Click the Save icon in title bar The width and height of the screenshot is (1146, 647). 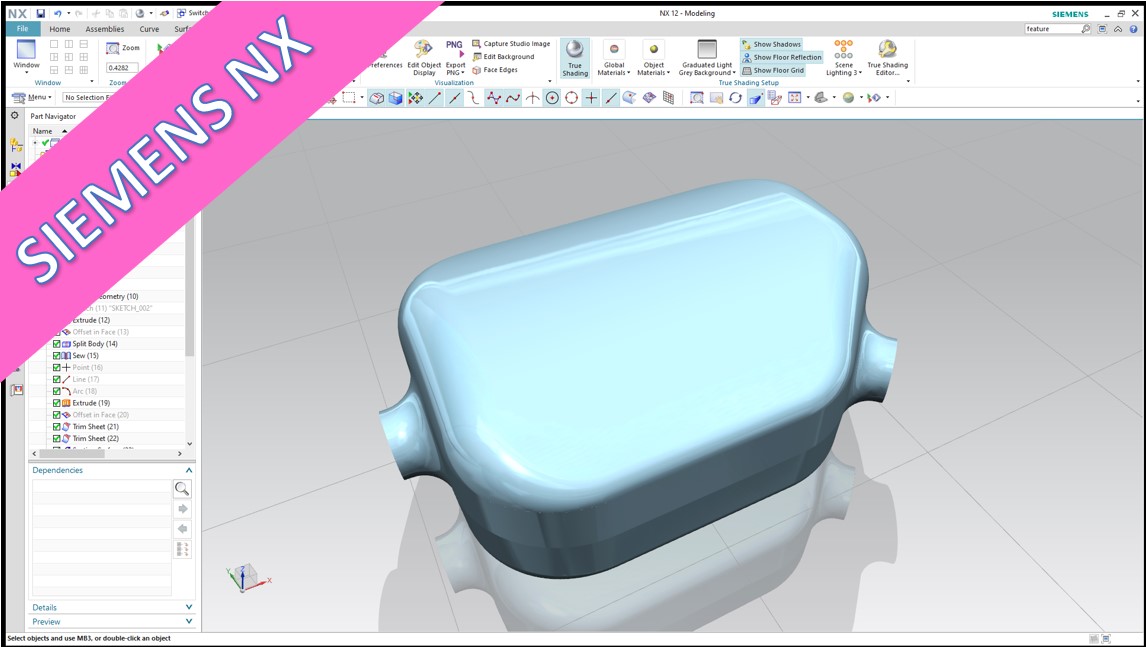(41, 13)
